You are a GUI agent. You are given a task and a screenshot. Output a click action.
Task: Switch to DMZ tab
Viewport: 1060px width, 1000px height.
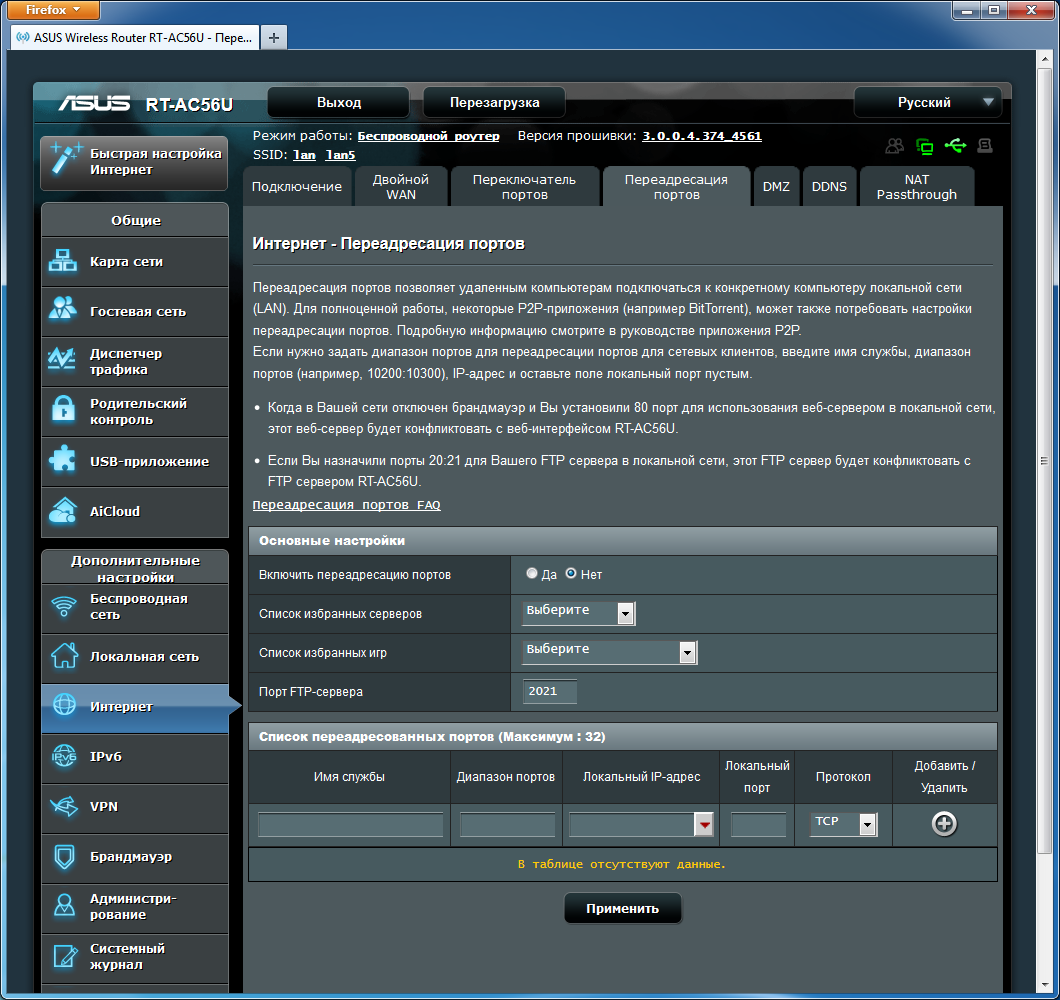[776, 187]
